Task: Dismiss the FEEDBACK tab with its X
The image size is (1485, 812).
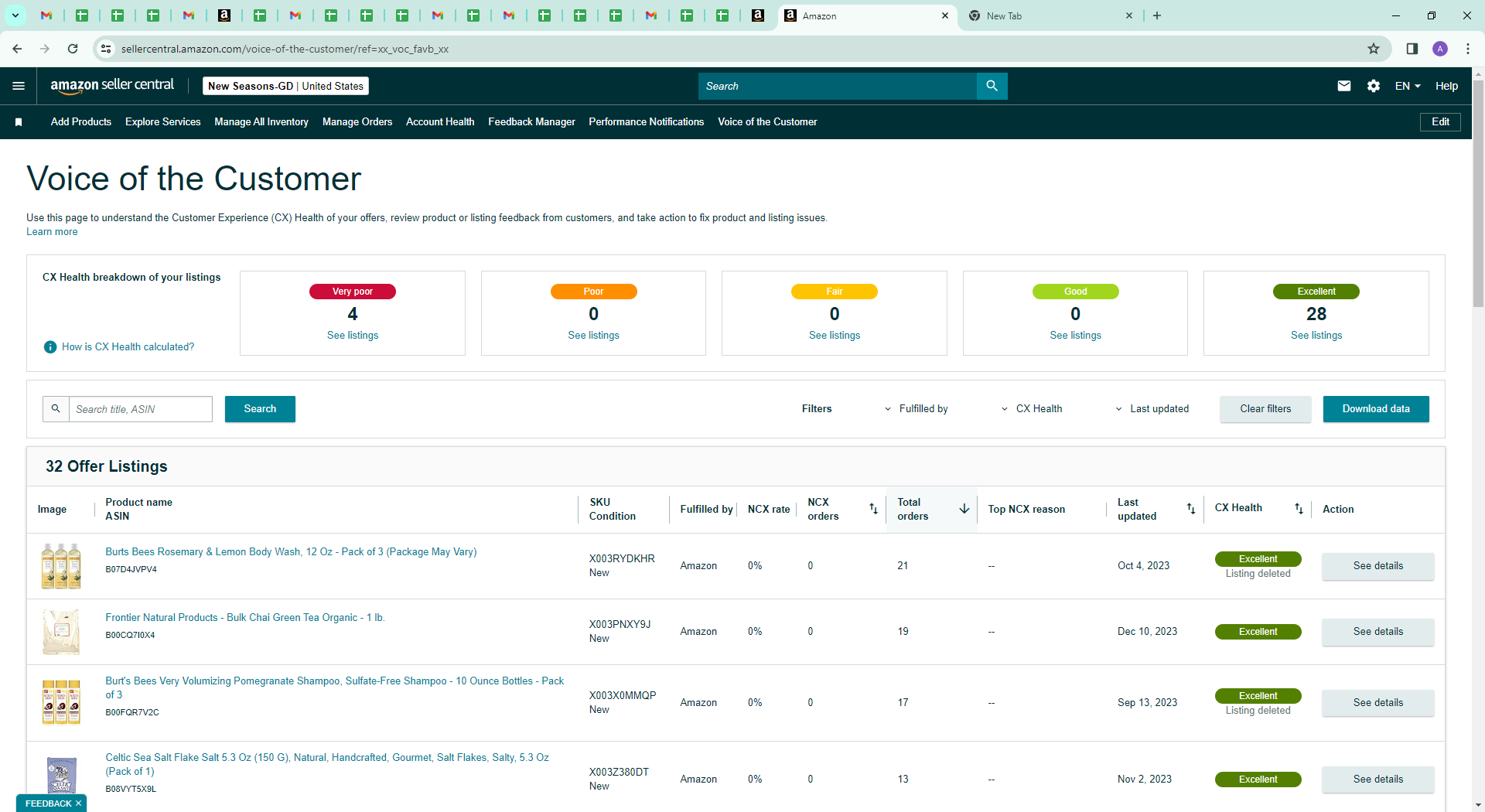Action: pos(78,803)
